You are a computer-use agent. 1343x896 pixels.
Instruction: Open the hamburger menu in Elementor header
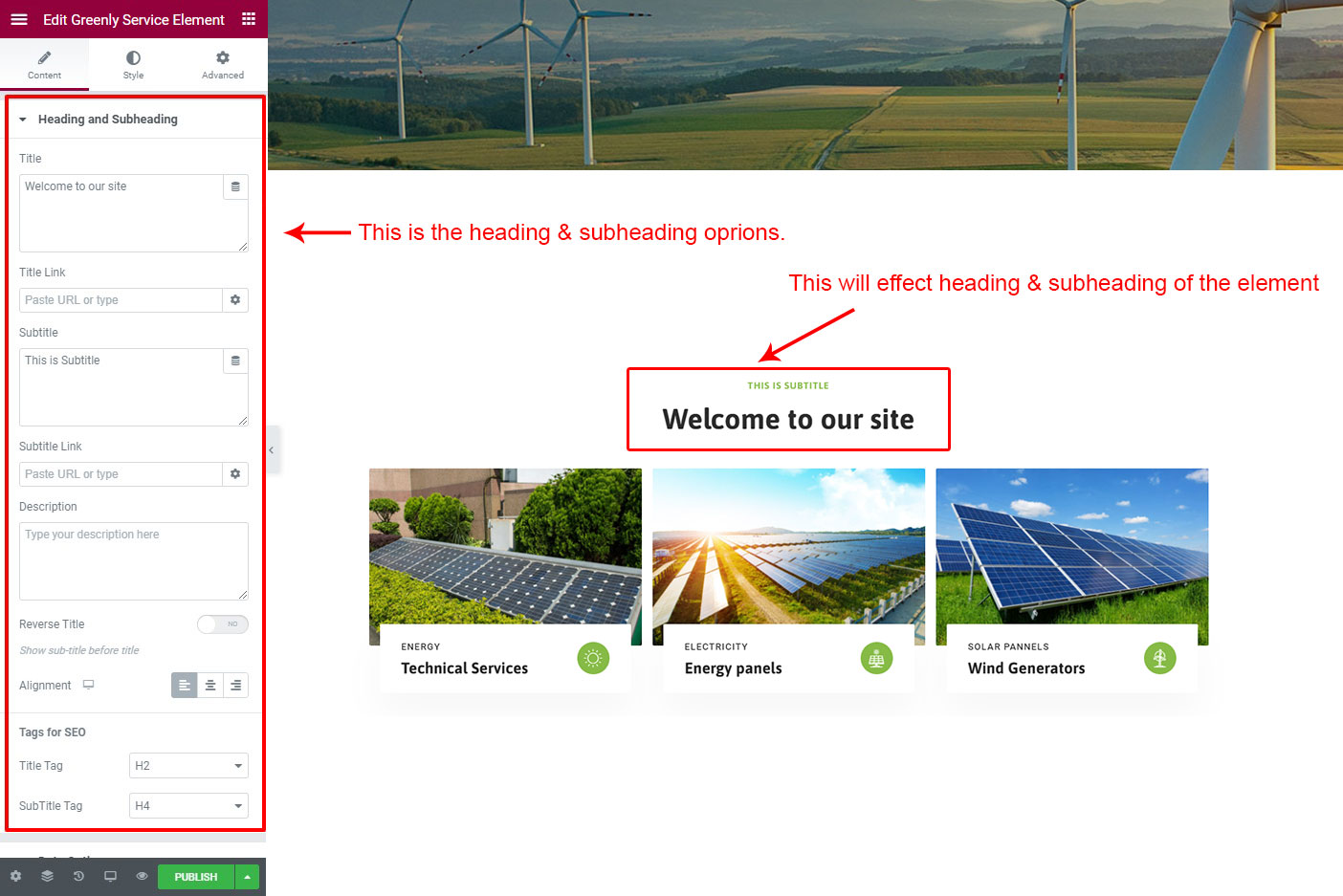coord(19,19)
